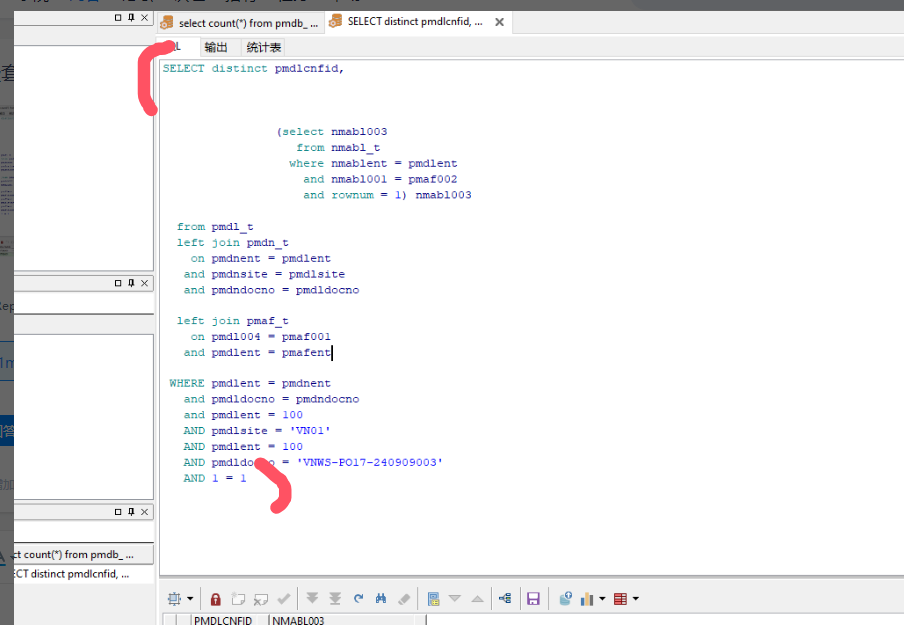Image resolution: width=904 pixels, height=625 pixels.
Task: Expand the red grid table dropdown arrow
Action: pyautogui.click(x=636, y=598)
